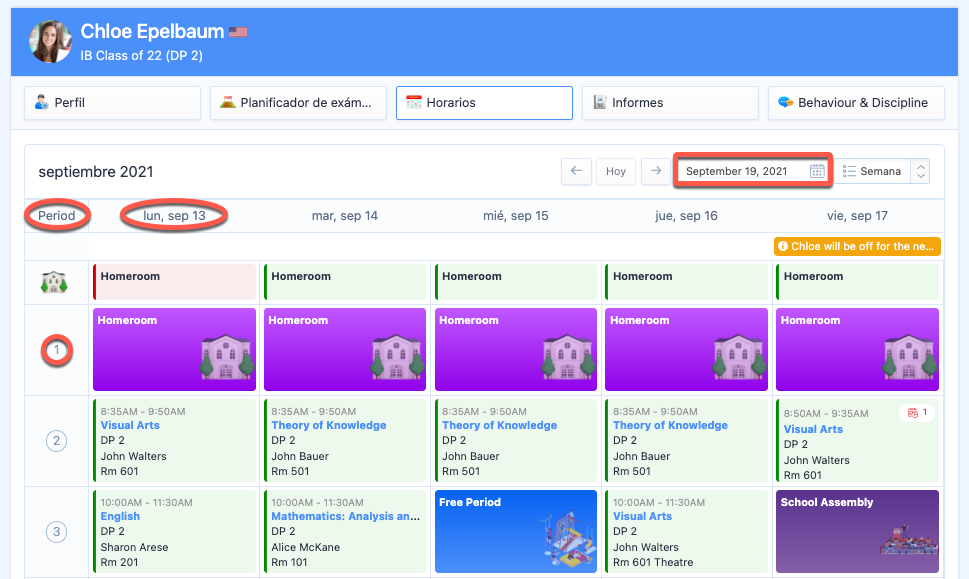Screen dimensions: 969x579
Task: Click period 1 circle icon
Action: point(57,351)
